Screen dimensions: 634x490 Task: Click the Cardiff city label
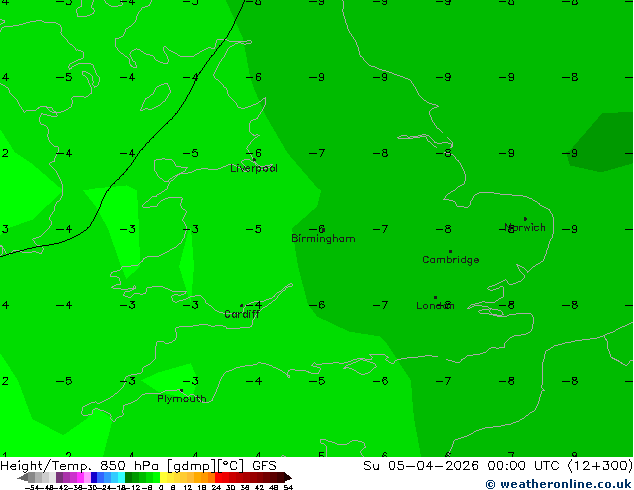pyautogui.click(x=241, y=314)
